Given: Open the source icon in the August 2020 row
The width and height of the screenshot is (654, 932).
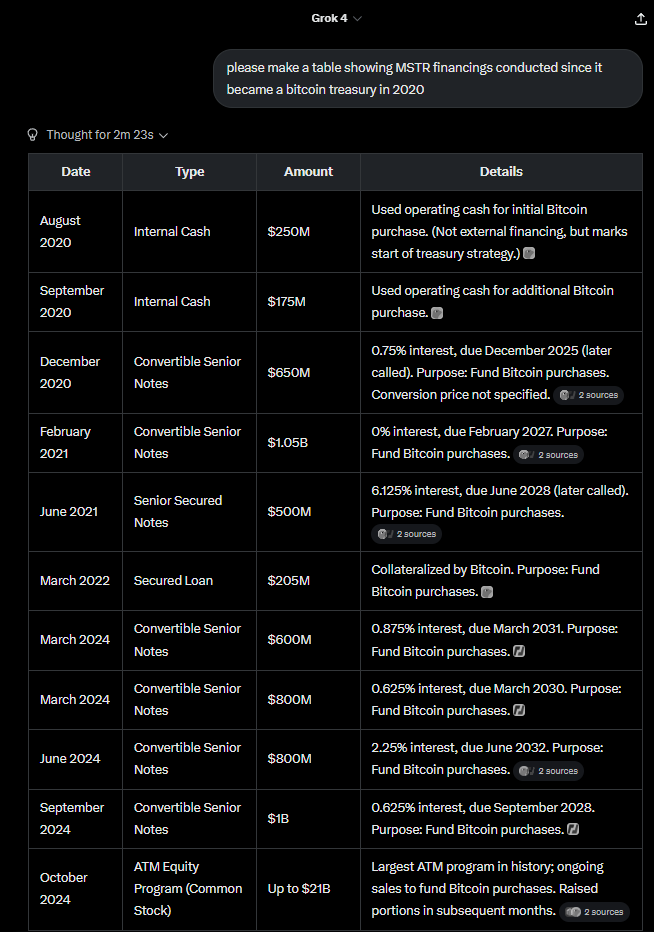Looking at the screenshot, I should pyautogui.click(x=529, y=254).
